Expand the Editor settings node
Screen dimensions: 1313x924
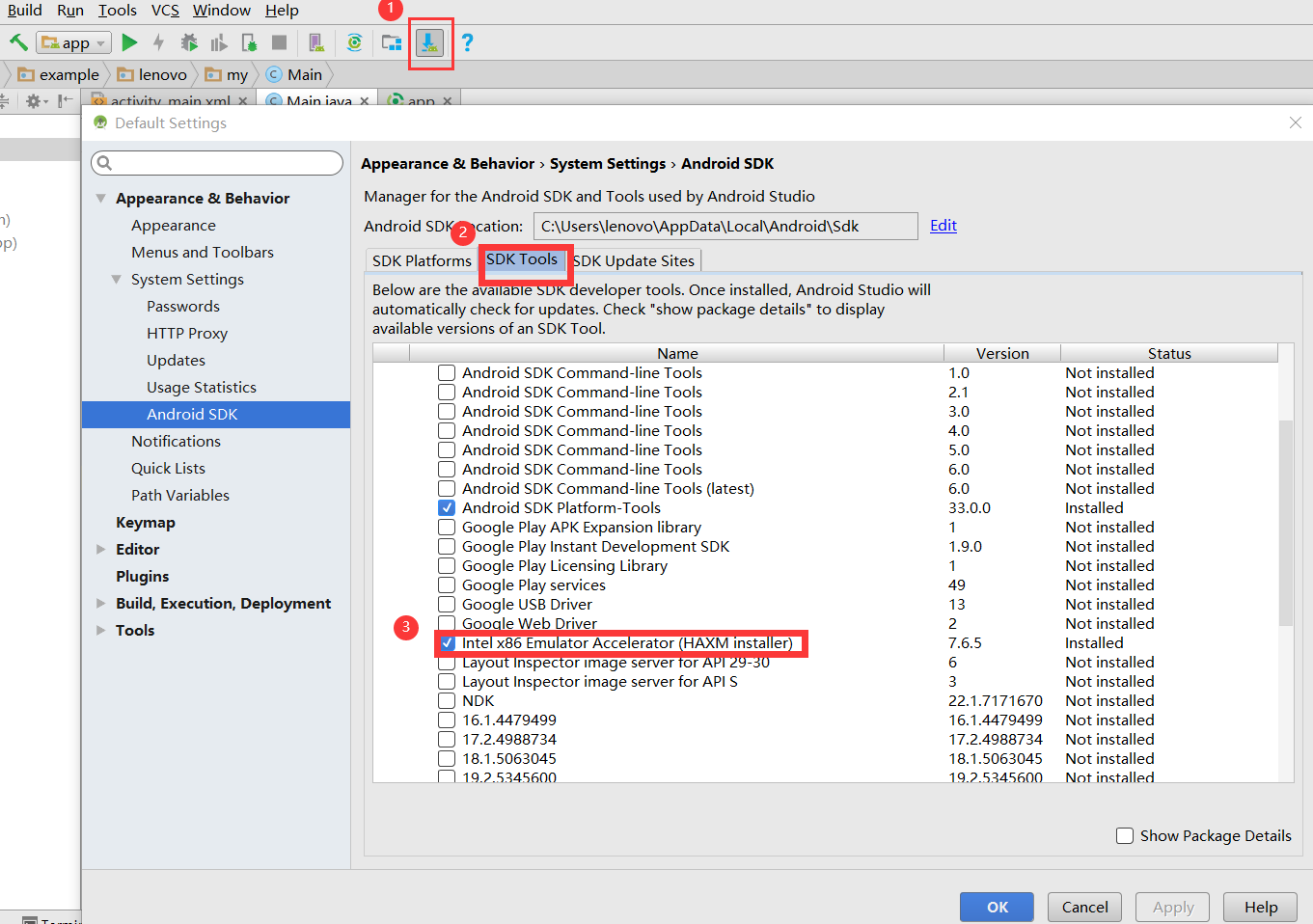(x=100, y=549)
